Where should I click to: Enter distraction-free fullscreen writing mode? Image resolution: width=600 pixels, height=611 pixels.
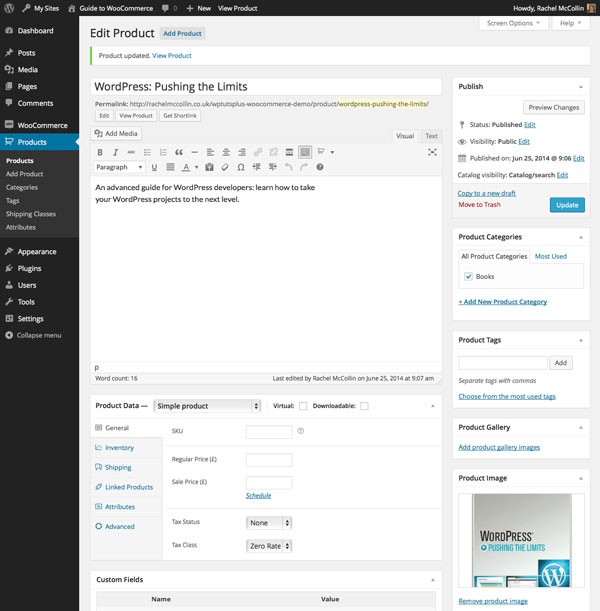click(432, 152)
